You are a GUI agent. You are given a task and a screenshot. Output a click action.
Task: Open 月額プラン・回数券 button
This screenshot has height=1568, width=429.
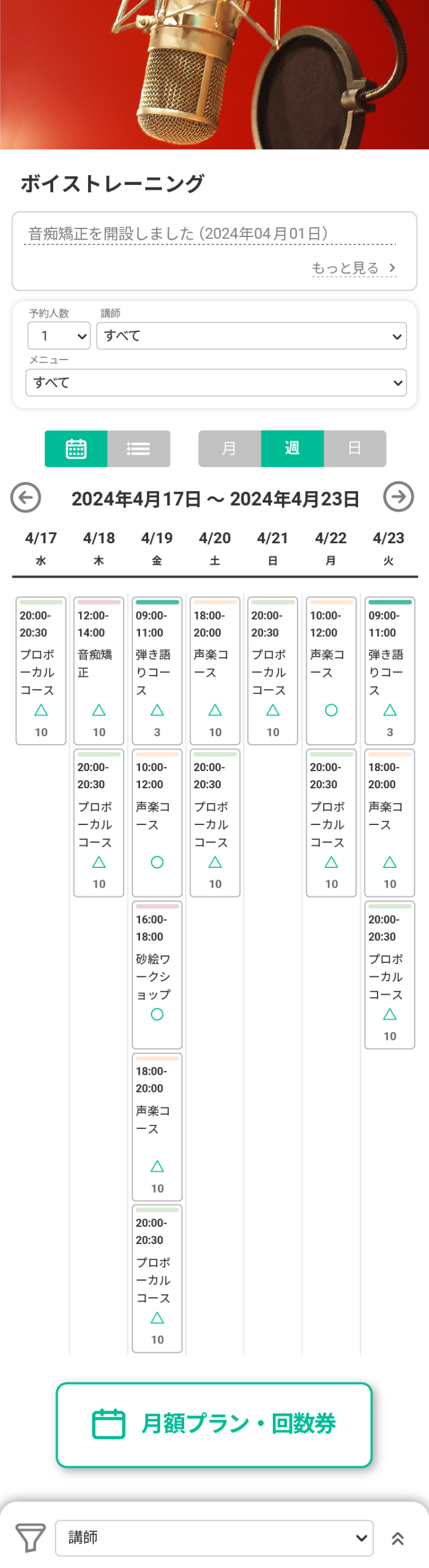(x=214, y=1423)
